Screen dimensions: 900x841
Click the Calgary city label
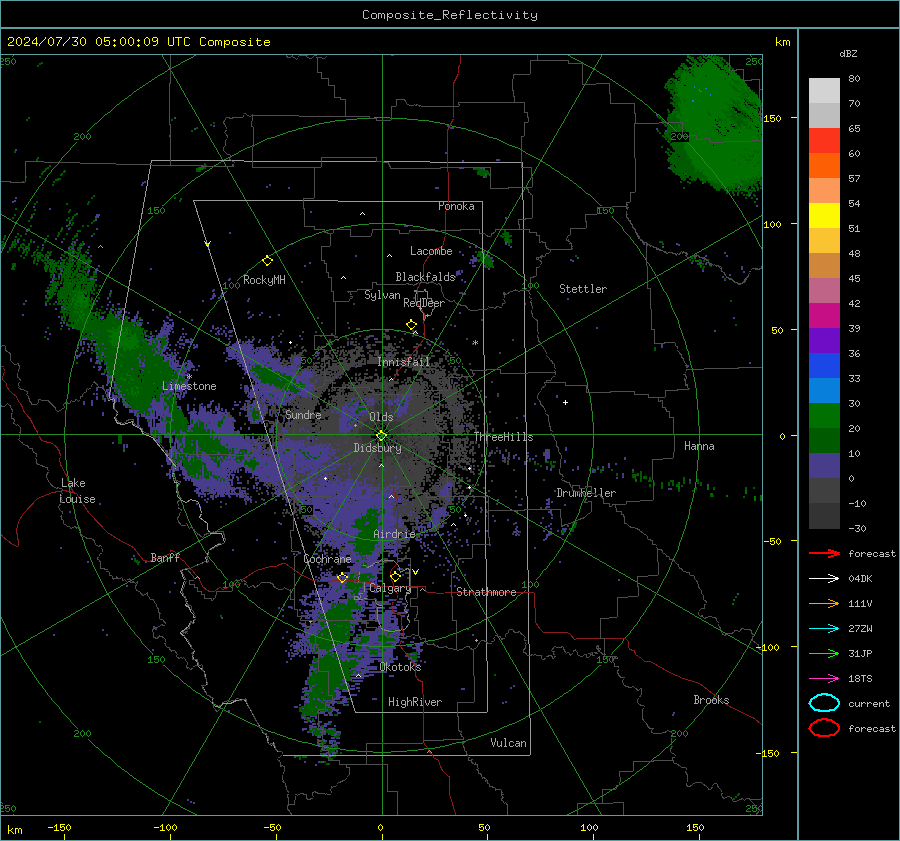tap(390, 588)
